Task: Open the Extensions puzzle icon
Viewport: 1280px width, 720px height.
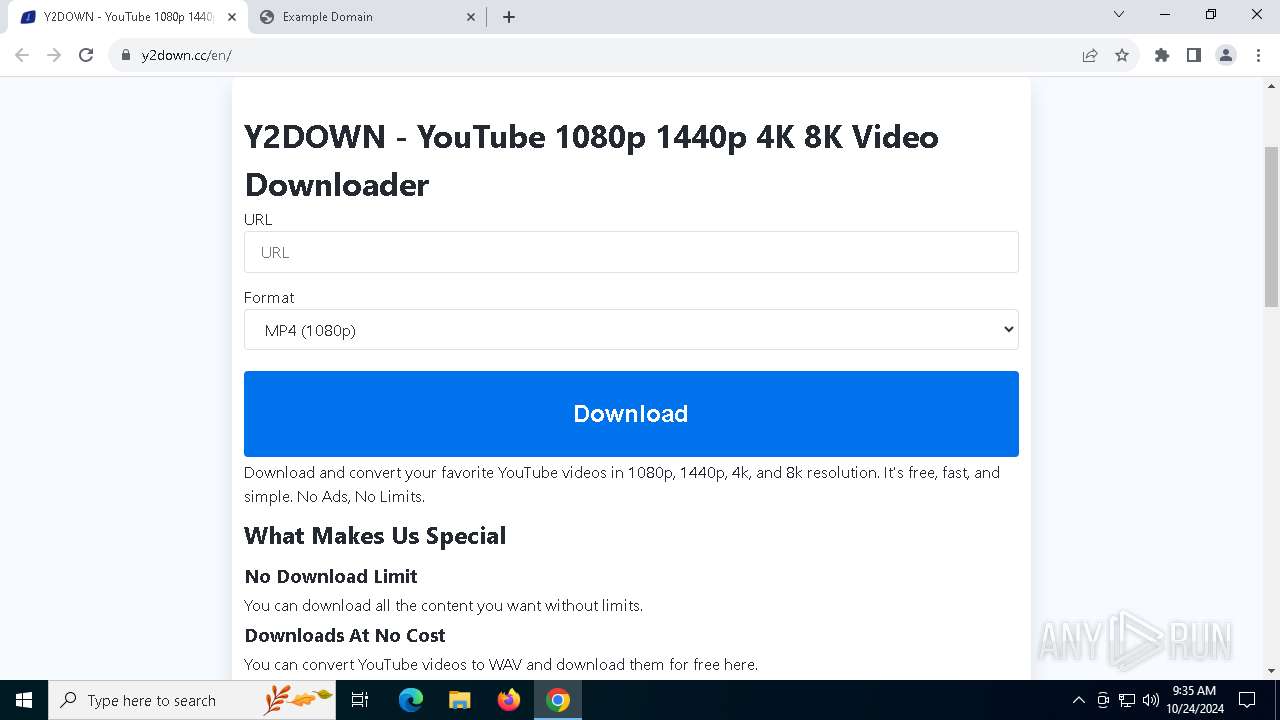Action: (x=1162, y=55)
